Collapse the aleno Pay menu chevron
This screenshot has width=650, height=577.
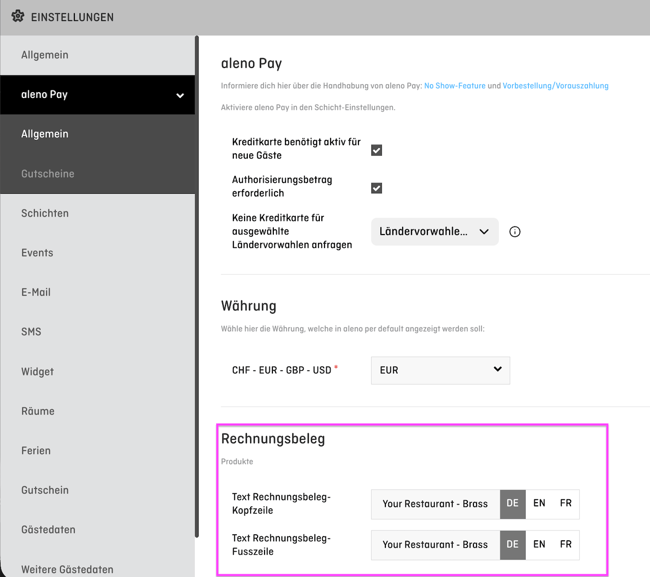180,95
